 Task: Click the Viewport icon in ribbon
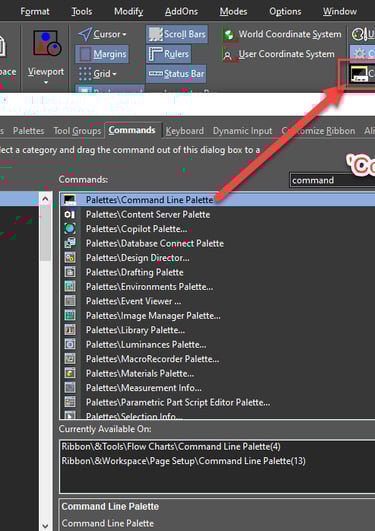click(47, 43)
